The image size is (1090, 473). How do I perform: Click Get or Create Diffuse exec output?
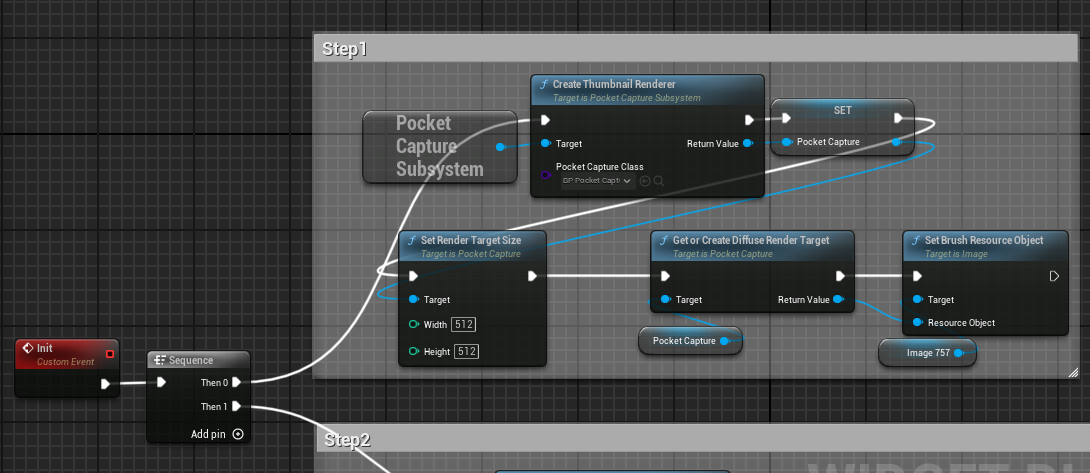coord(840,276)
